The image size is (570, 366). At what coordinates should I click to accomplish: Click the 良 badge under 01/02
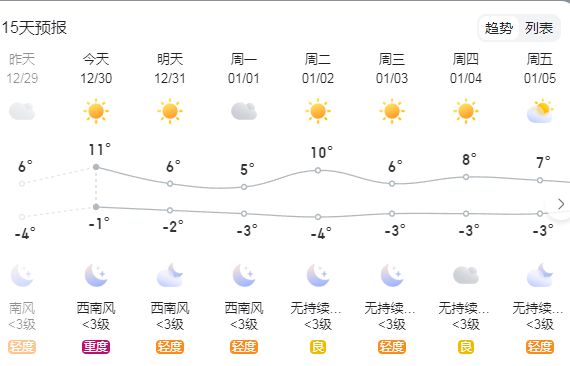pos(318,347)
